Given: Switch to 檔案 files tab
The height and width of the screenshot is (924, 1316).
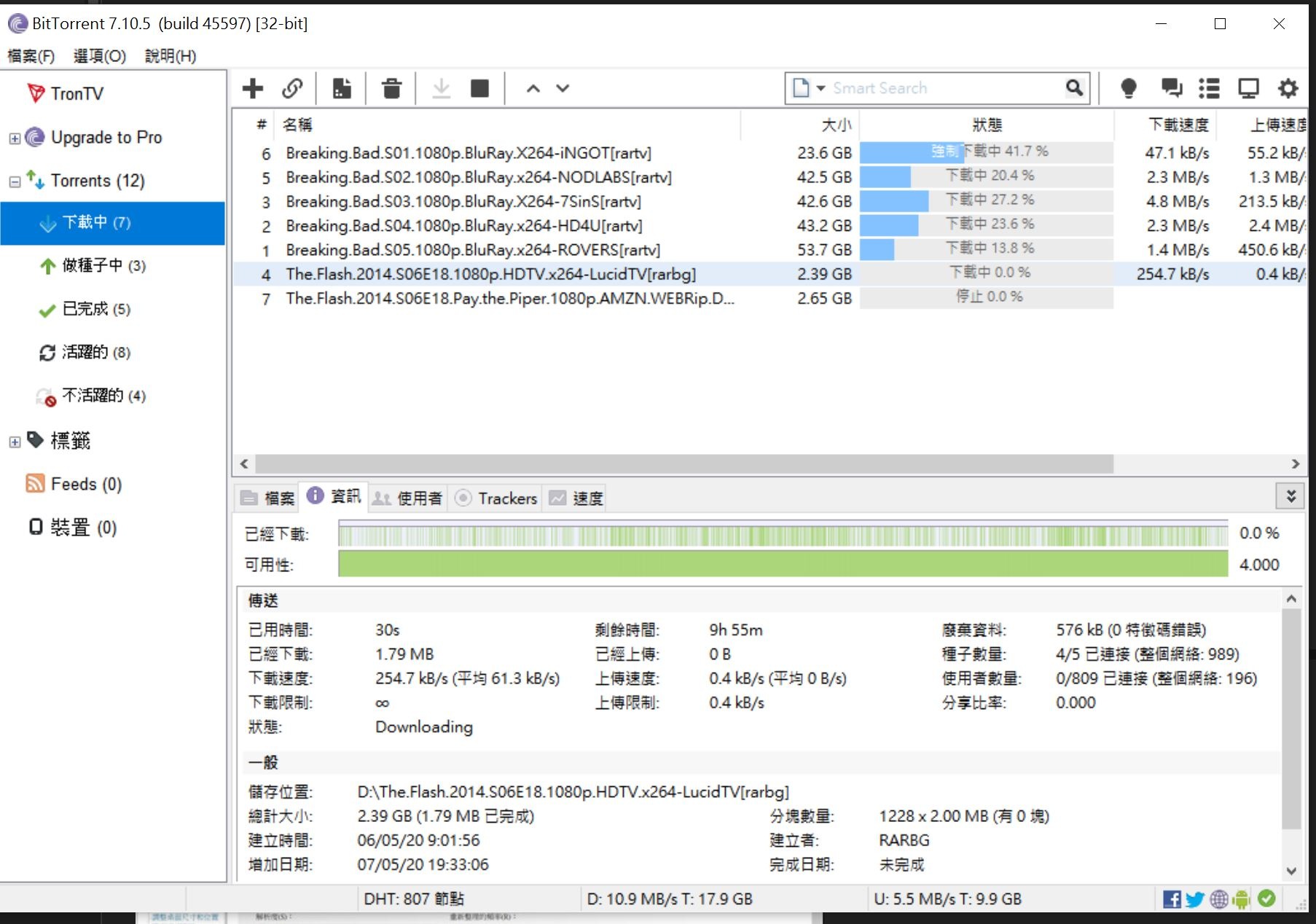Looking at the screenshot, I should click(x=267, y=498).
